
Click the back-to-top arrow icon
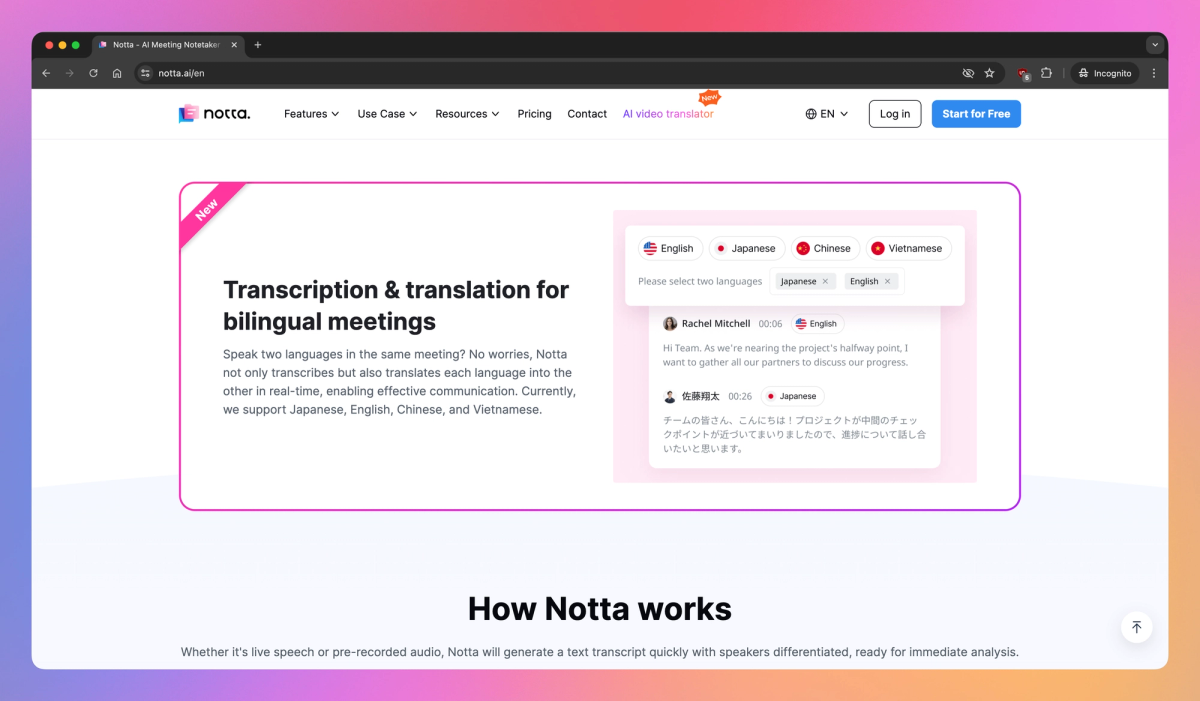click(1137, 627)
